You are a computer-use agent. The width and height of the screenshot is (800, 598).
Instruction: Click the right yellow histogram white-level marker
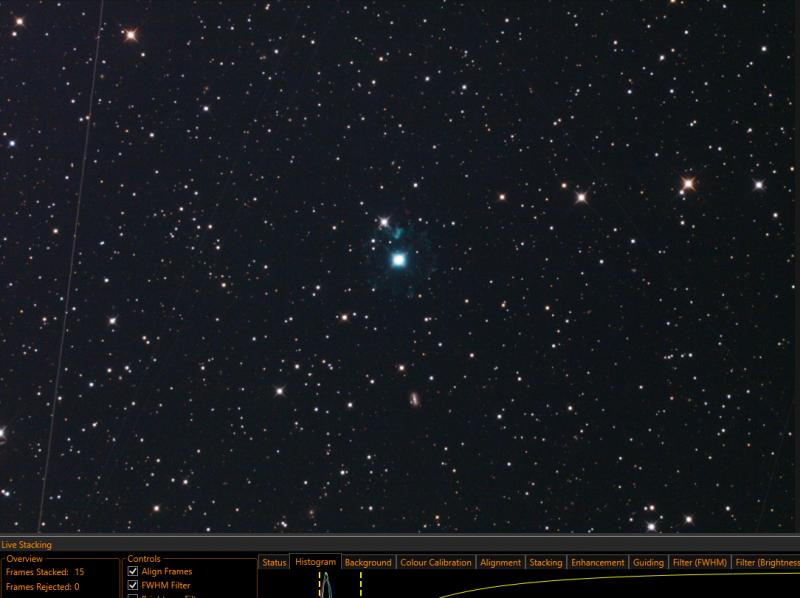point(361,585)
